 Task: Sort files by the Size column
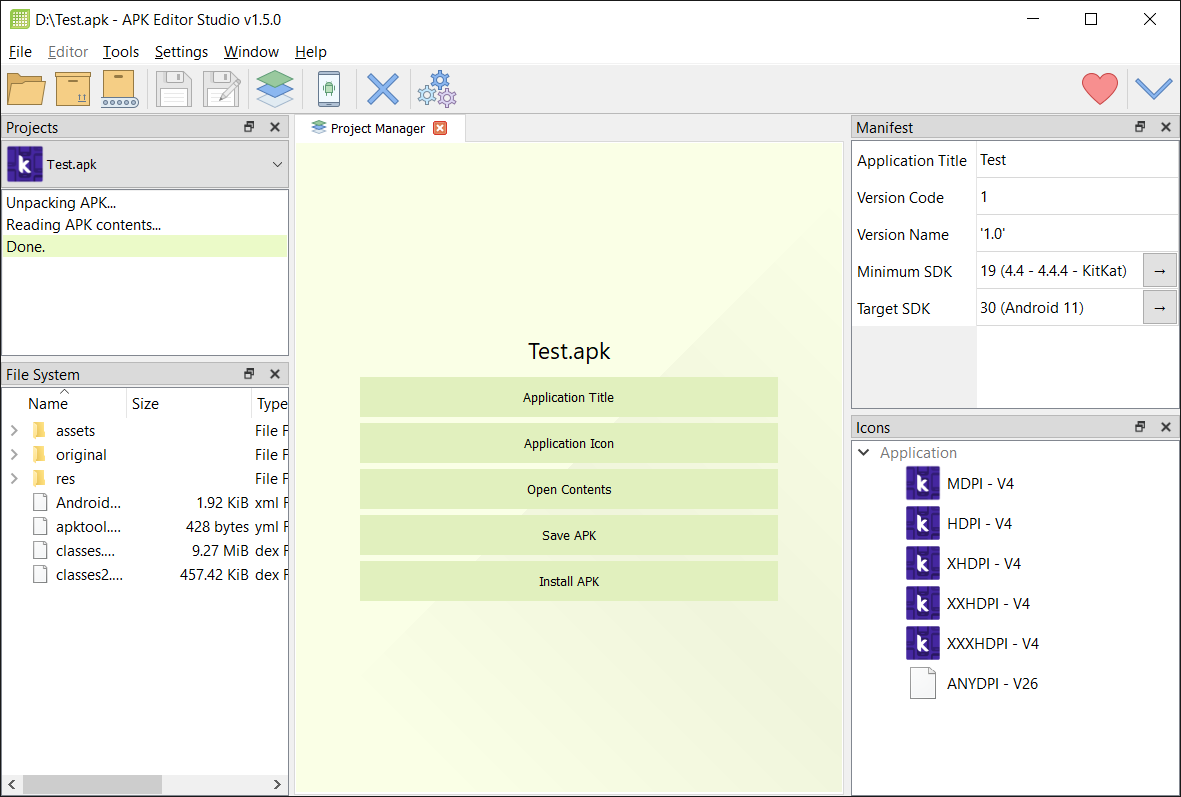[x=188, y=403]
